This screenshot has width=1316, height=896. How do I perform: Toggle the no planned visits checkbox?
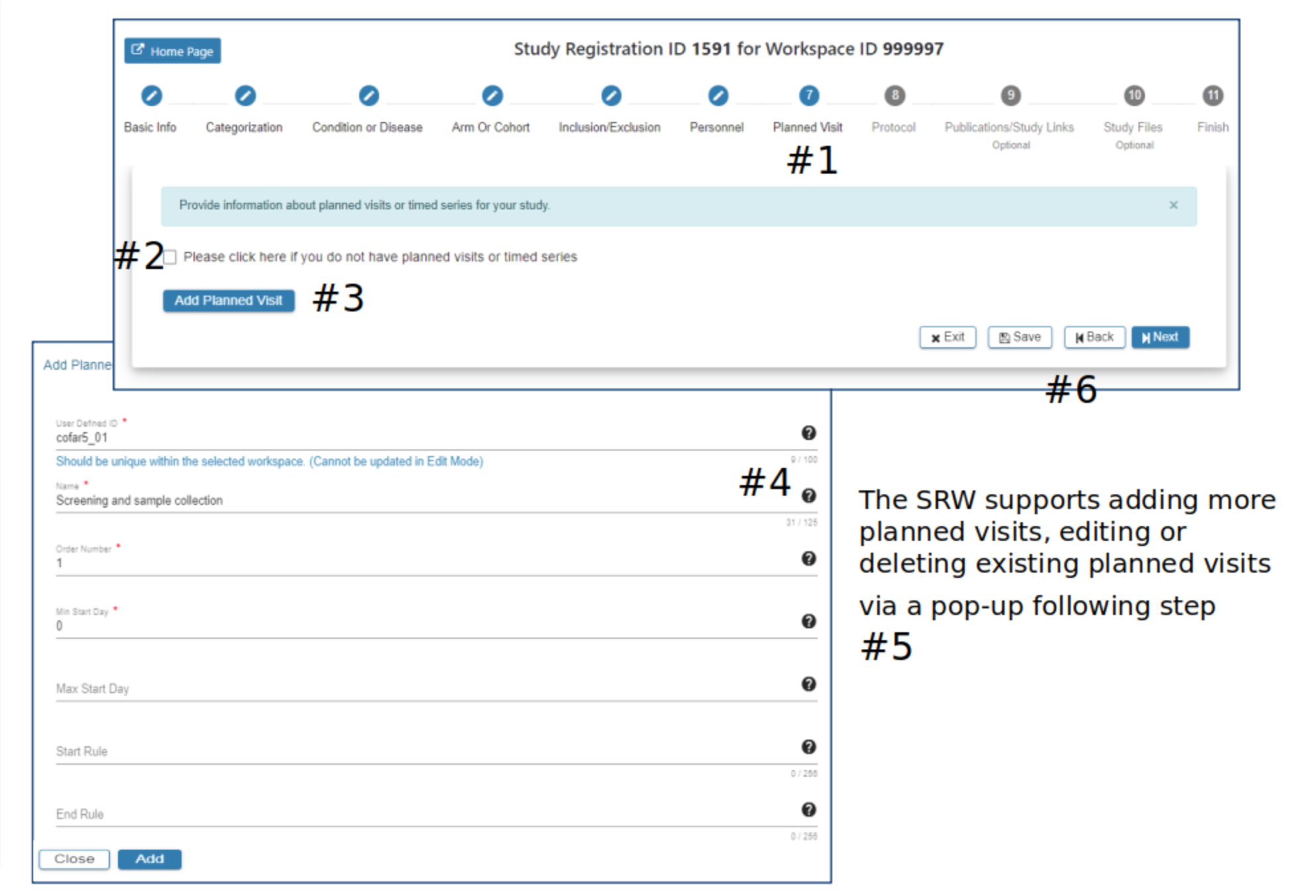point(168,258)
